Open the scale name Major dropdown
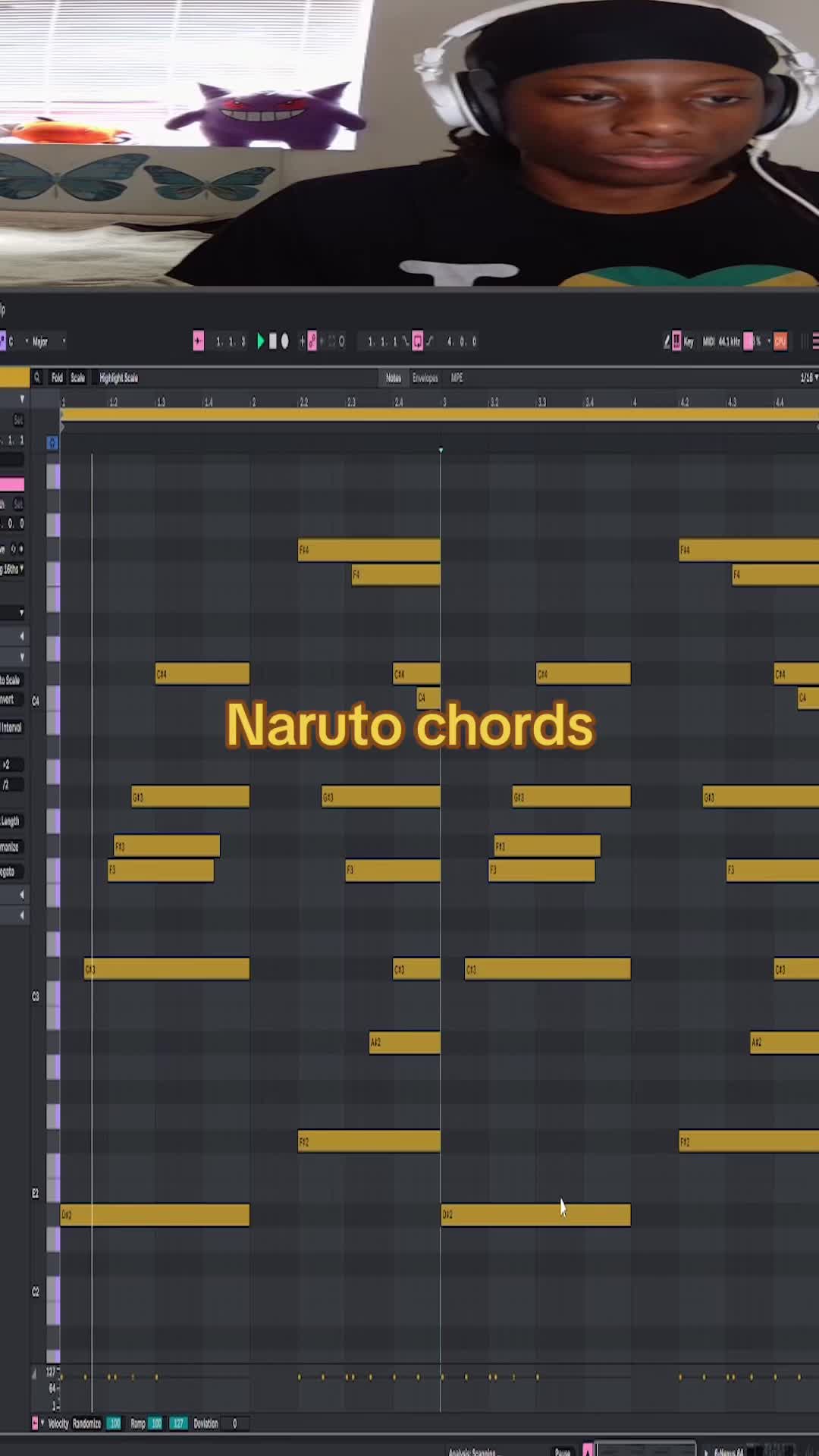 [x=48, y=341]
